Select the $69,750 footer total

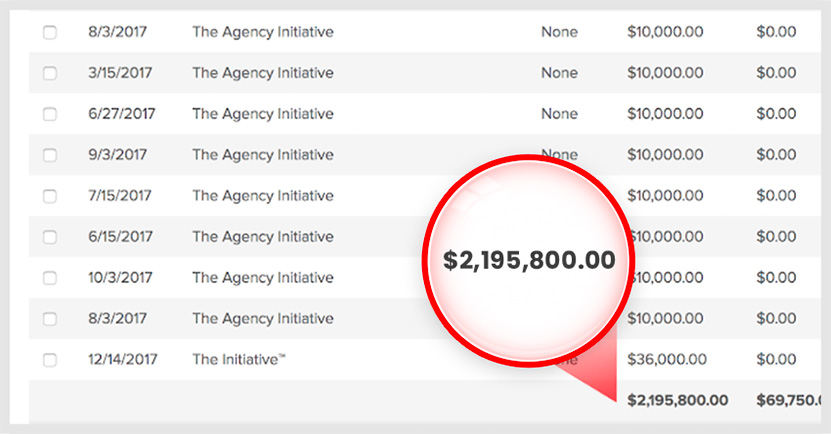(x=789, y=400)
